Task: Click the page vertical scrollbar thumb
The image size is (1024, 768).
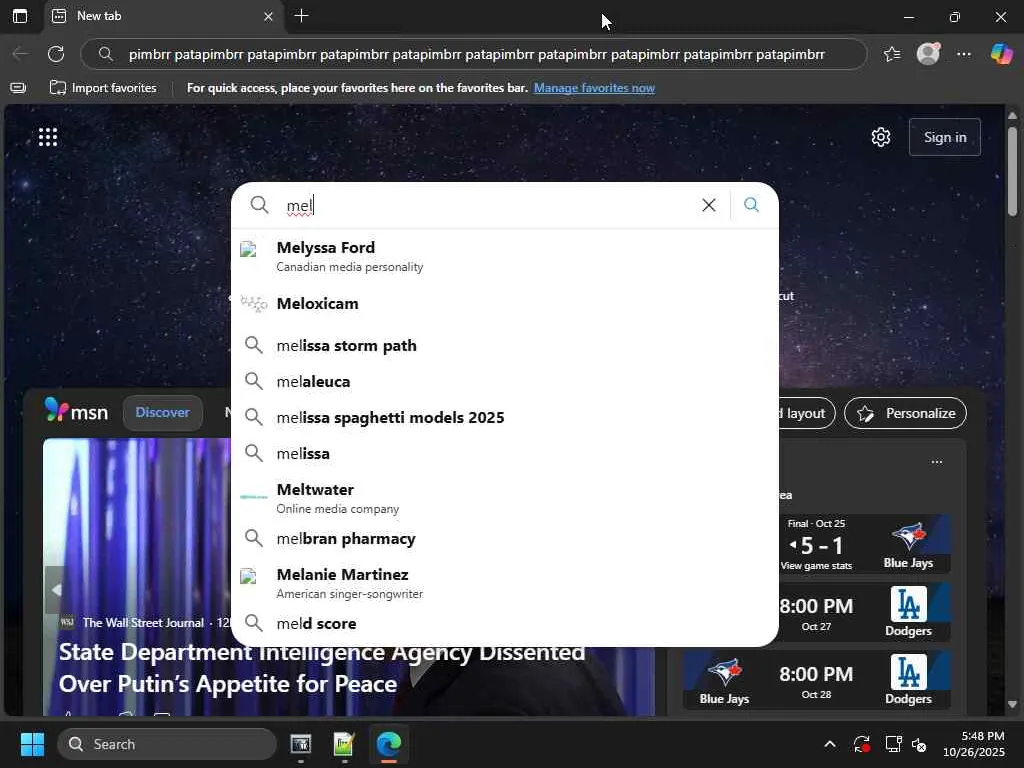Action: pyautogui.click(x=1012, y=171)
